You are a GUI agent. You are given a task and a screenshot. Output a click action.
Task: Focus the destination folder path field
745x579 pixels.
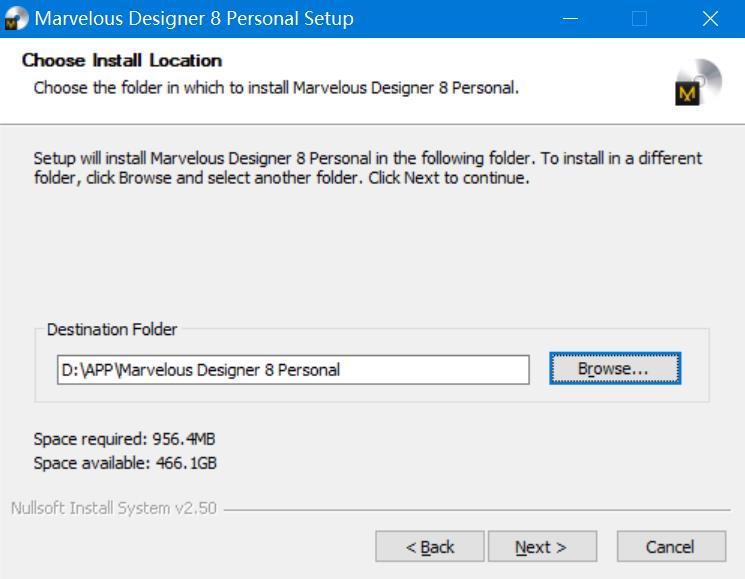tap(292, 370)
